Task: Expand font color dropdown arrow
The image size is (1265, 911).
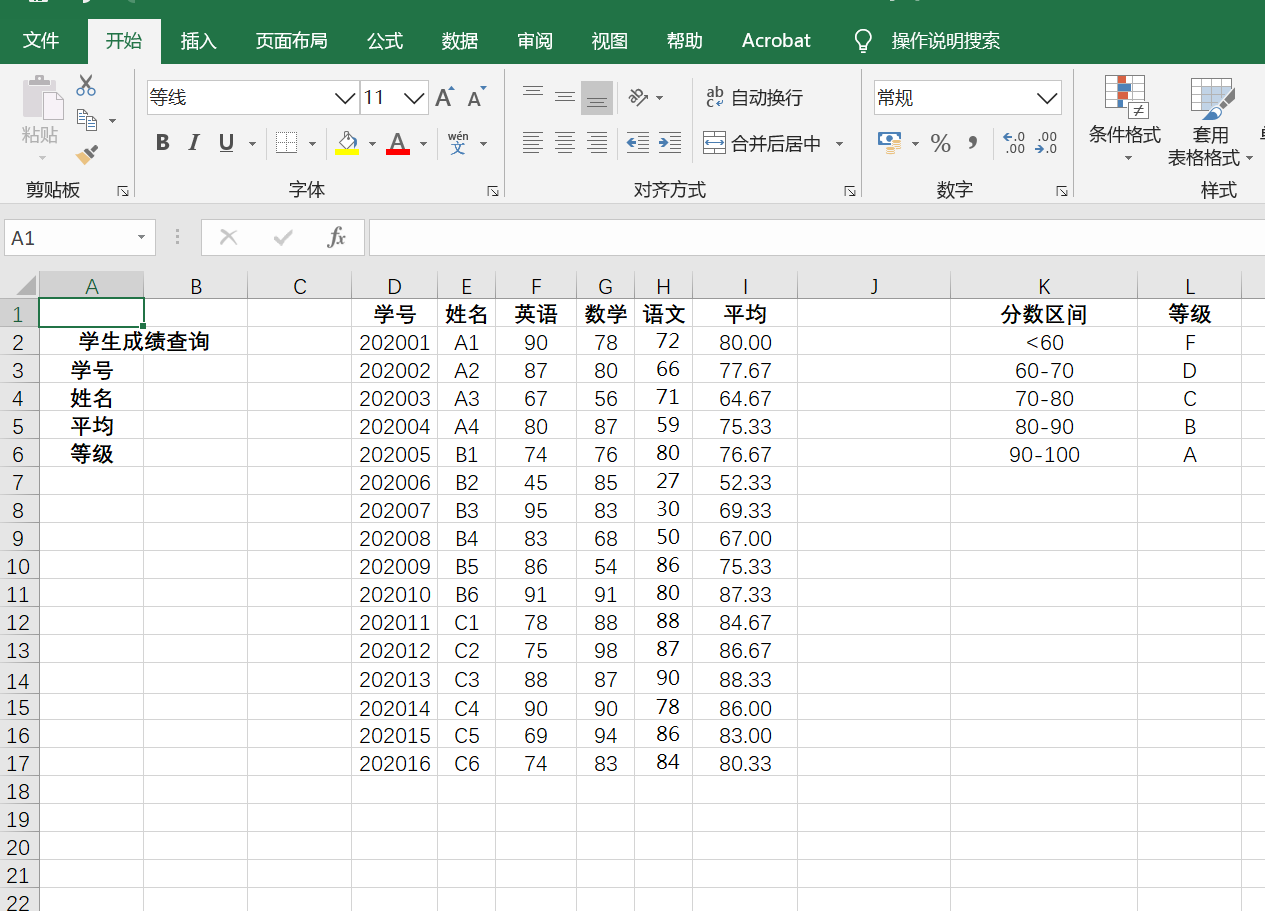Action: coord(423,143)
